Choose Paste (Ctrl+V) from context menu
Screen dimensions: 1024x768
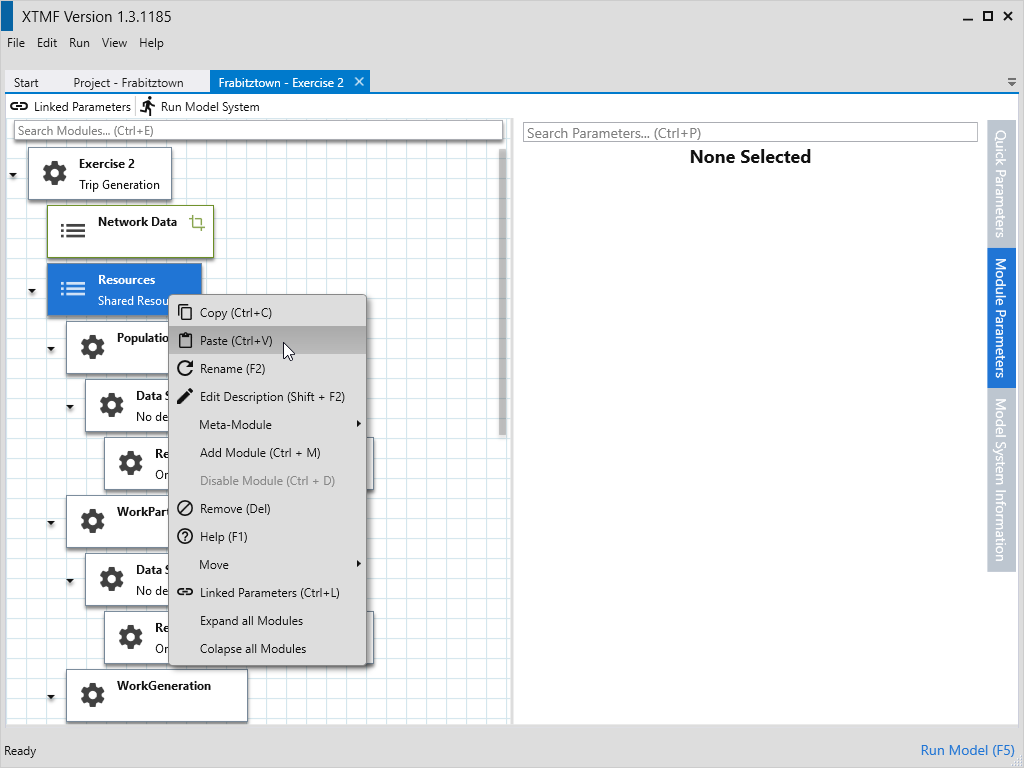(236, 341)
